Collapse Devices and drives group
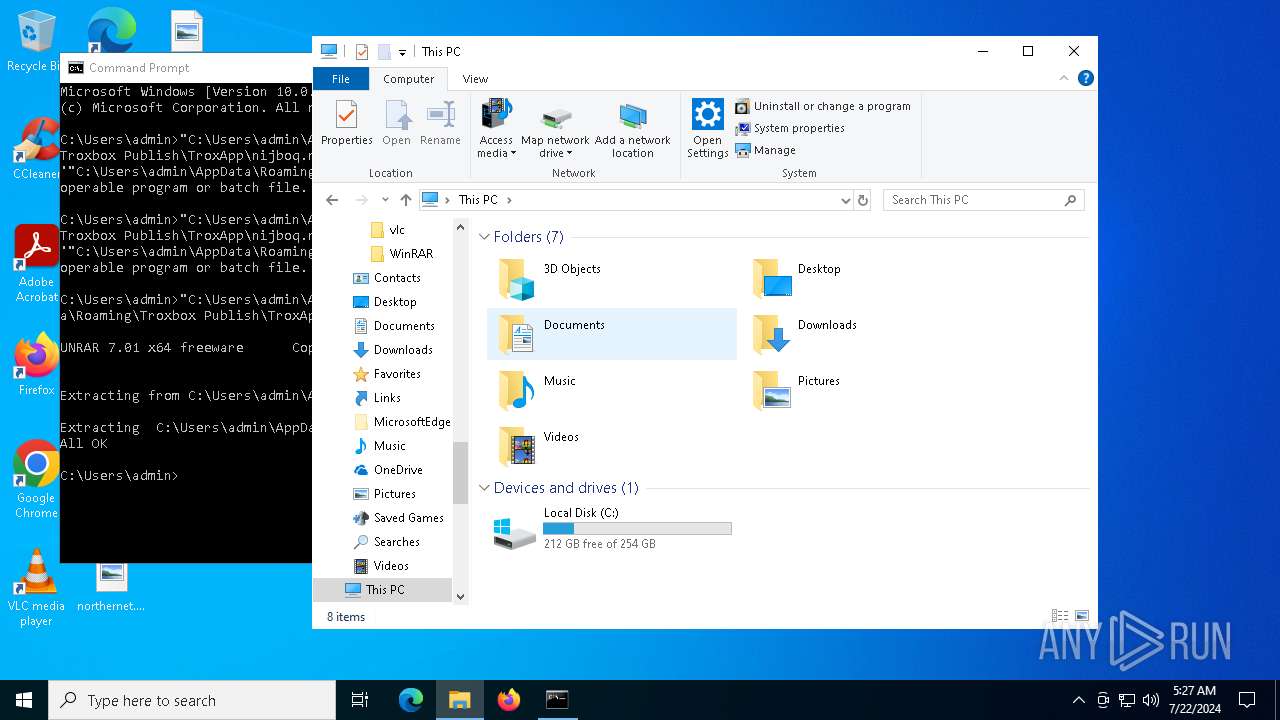 tap(484, 488)
